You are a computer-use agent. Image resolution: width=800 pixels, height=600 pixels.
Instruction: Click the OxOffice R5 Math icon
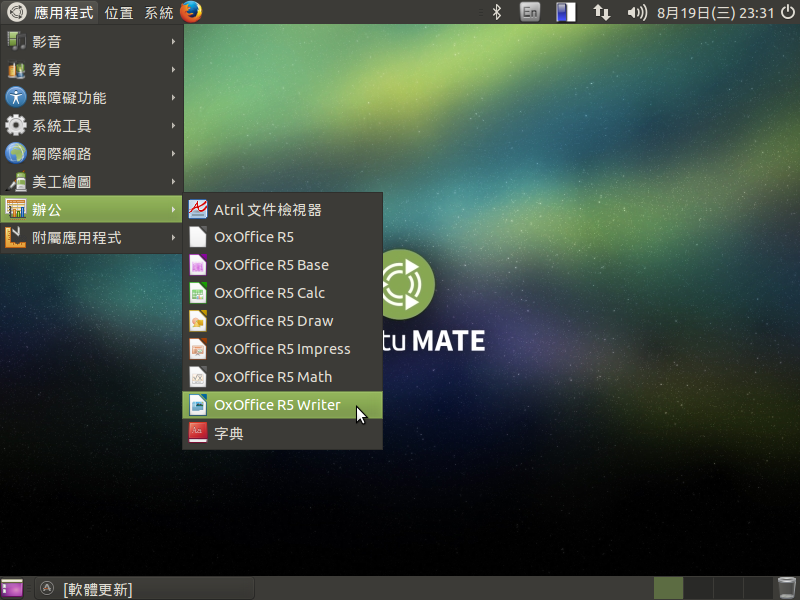coord(197,377)
